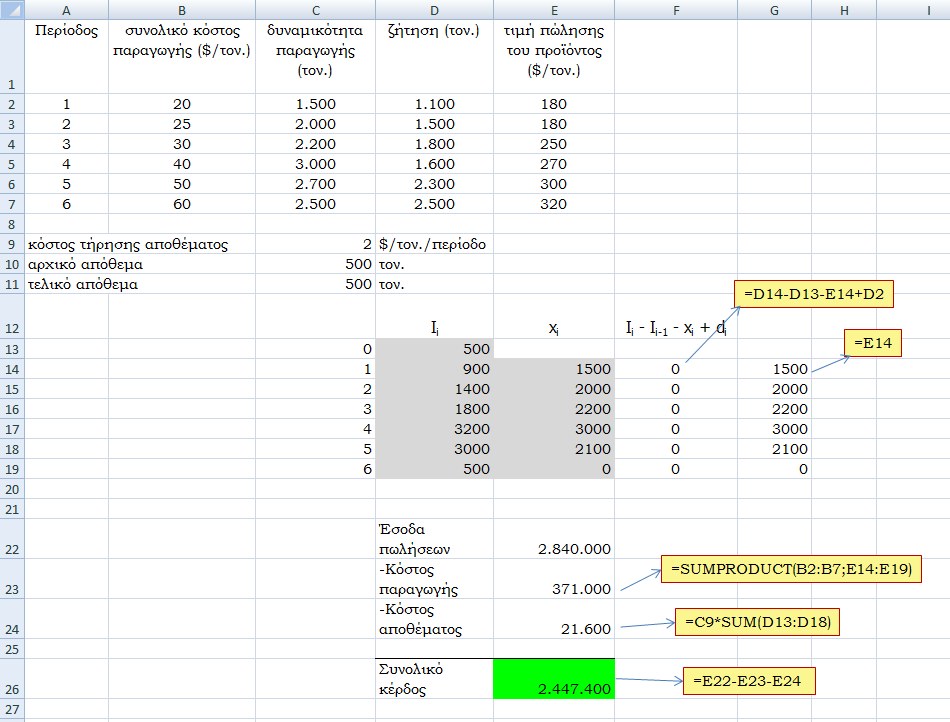The height and width of the screenshot is (722, 950).
Task: Select production cost cell 371.000
Action: click(x=554, y=579)
